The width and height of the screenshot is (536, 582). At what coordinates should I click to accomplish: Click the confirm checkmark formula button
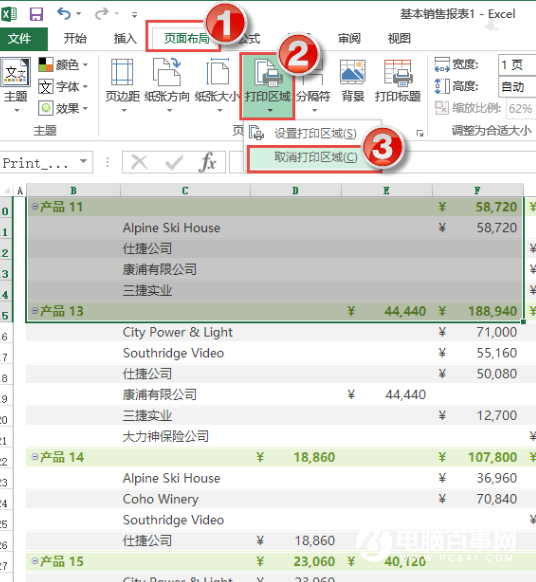[x=173, y=162]
